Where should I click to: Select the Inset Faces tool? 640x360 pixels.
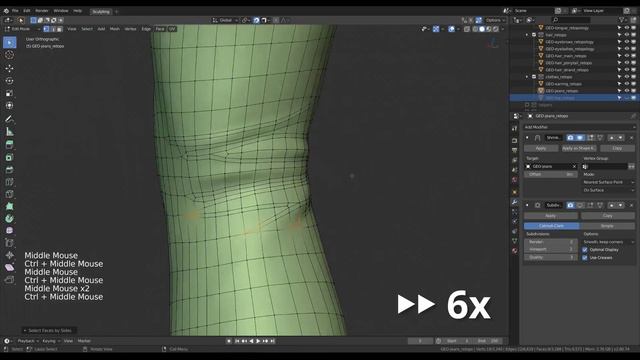(x=9, y=157)
